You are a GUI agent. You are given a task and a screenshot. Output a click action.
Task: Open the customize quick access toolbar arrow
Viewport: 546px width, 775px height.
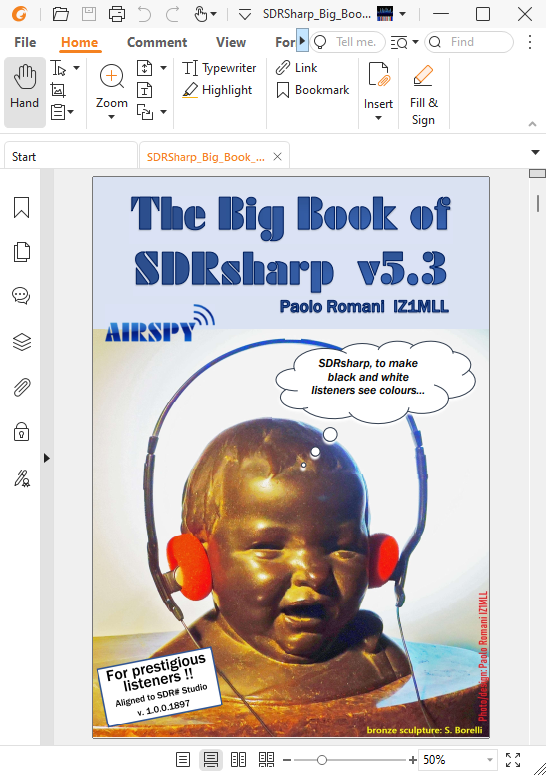245,14
